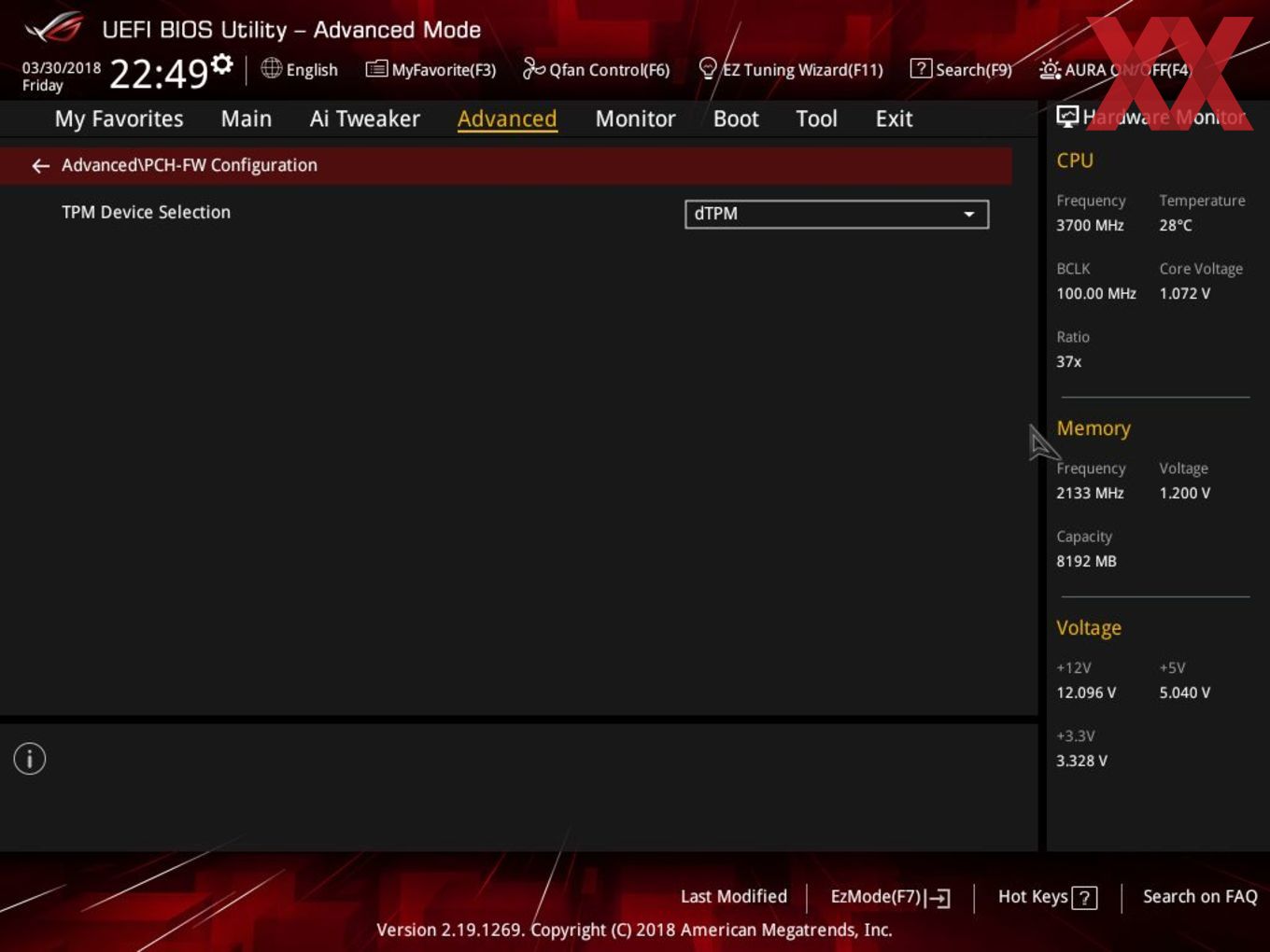Open time settings via gear icon
1270x952 pixels.
click(222, 63)
